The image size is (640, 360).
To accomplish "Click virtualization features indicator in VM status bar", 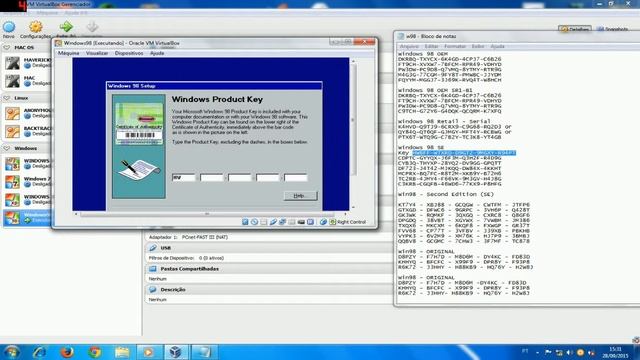I will (x=311, y=222).
